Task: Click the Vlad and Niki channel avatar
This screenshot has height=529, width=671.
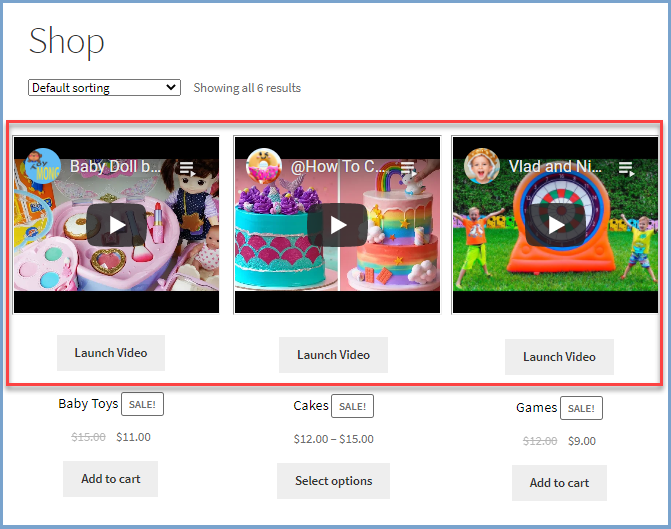Action: point(482,166)
